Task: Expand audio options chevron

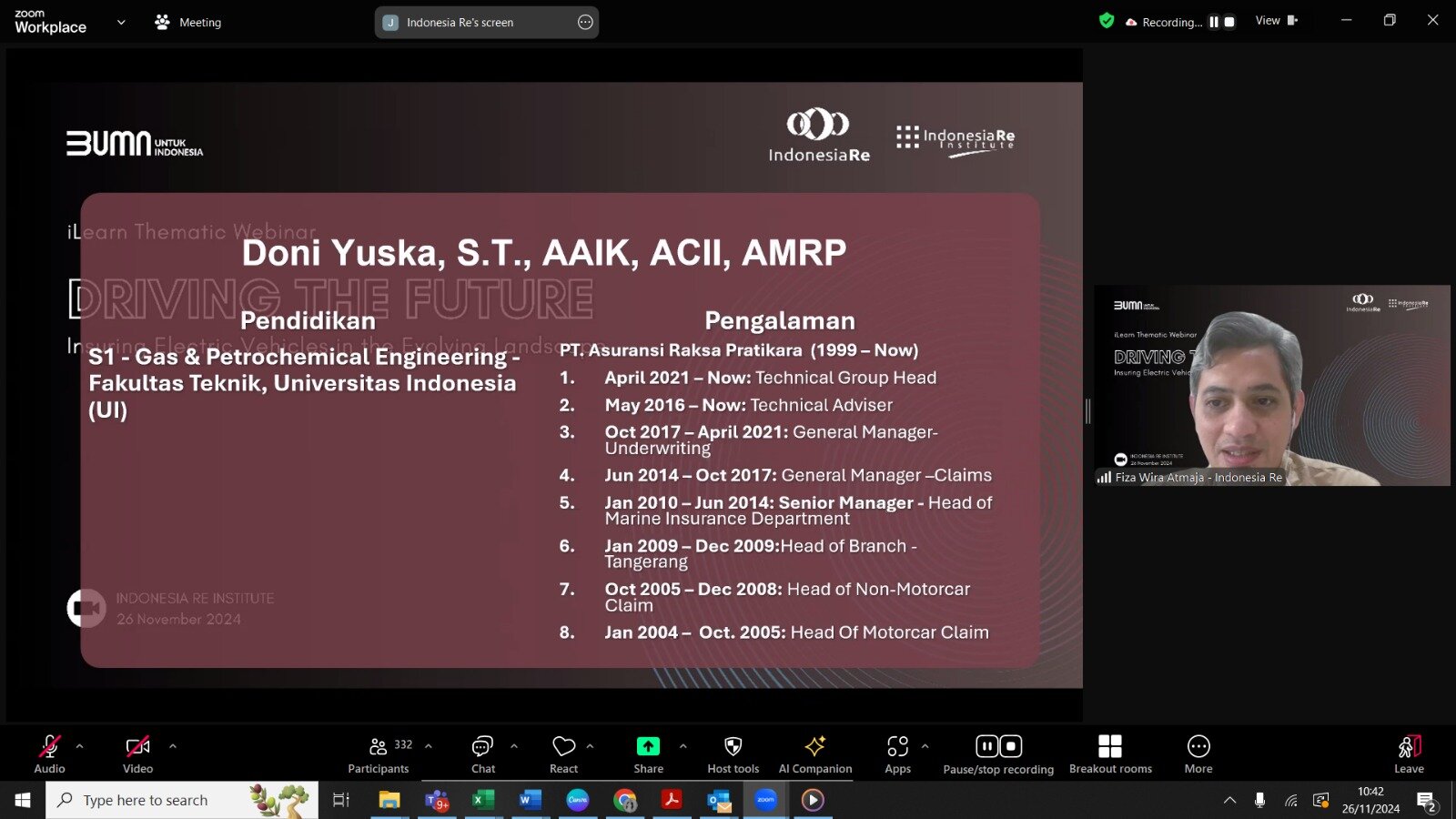Action: [x=79, y=746]
